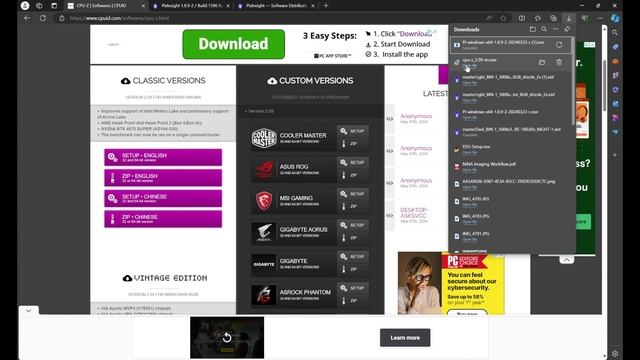Refresh the current page
The width and height of the screenshot is (640, 360).
click(42, 18)
